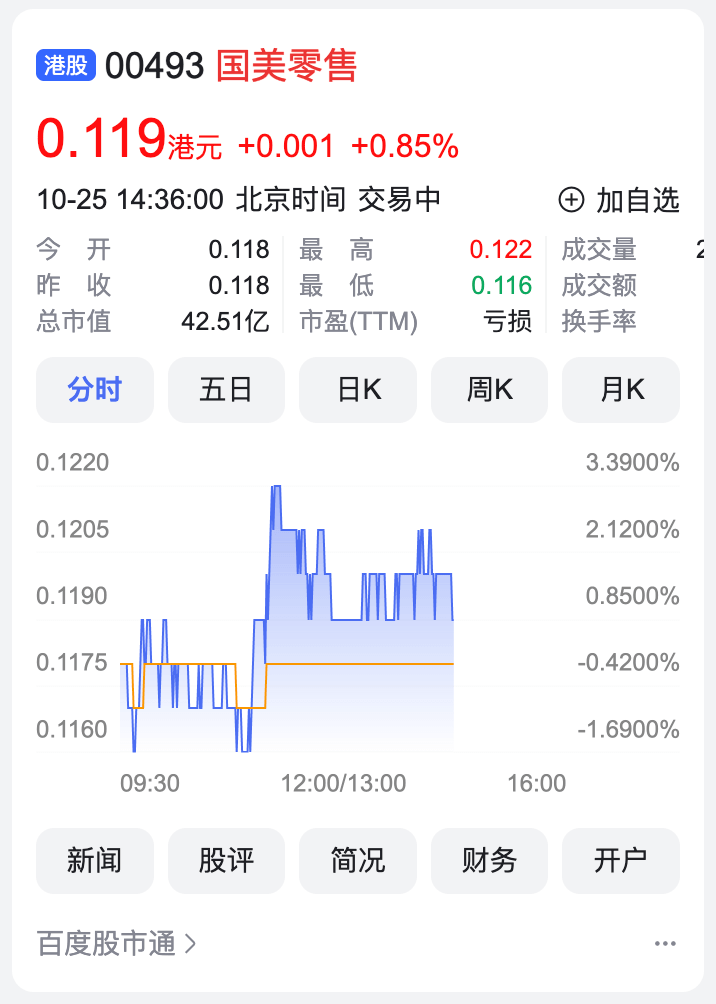Click the -1.6900% axis label

(x=628, y=729)
